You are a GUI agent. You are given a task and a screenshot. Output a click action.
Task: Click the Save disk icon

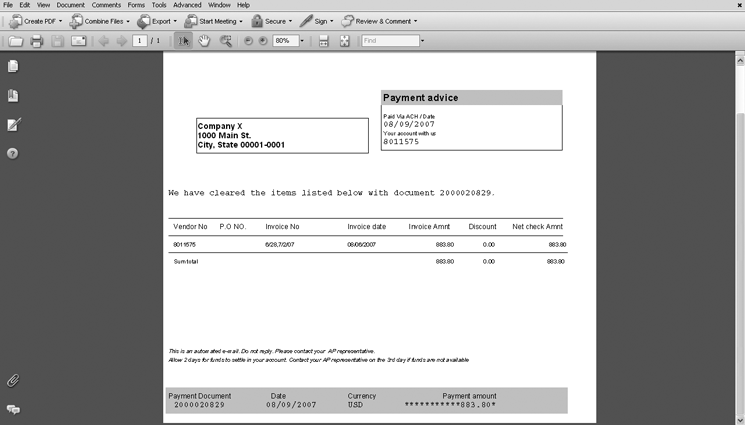click(57, 41)
